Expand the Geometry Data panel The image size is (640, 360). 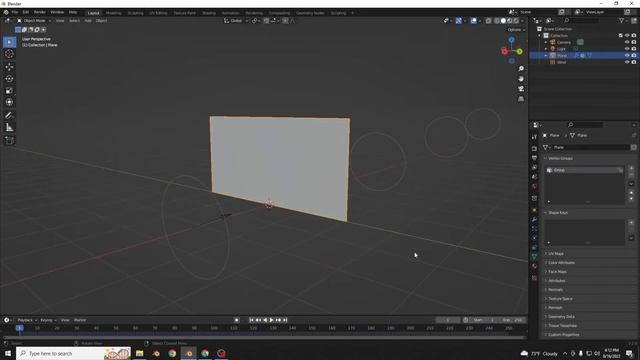coord(561,316)
